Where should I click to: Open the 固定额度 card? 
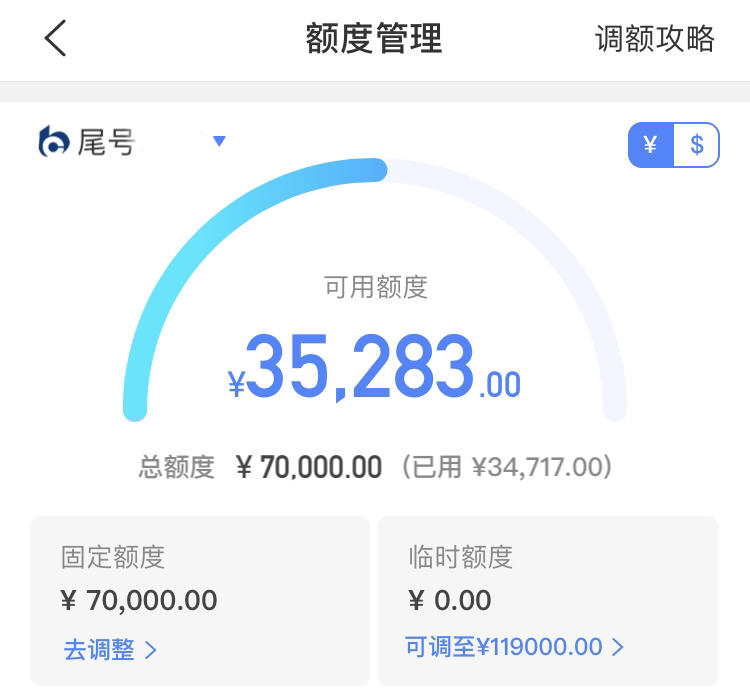pyautogui.click(x=200, y=601)
